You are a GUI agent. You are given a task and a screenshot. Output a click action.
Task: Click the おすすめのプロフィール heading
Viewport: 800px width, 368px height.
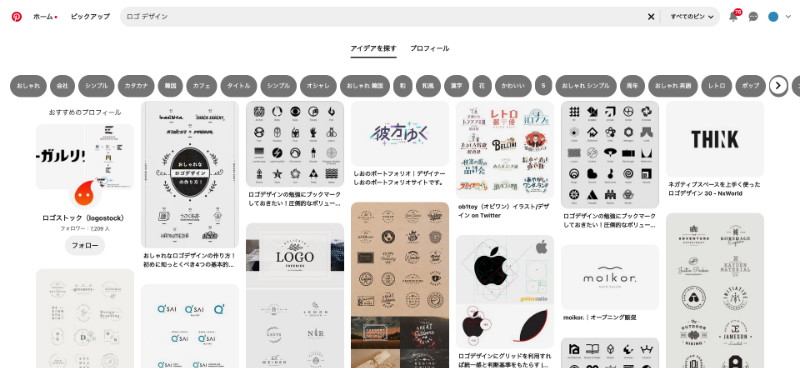tap(85, 112)
